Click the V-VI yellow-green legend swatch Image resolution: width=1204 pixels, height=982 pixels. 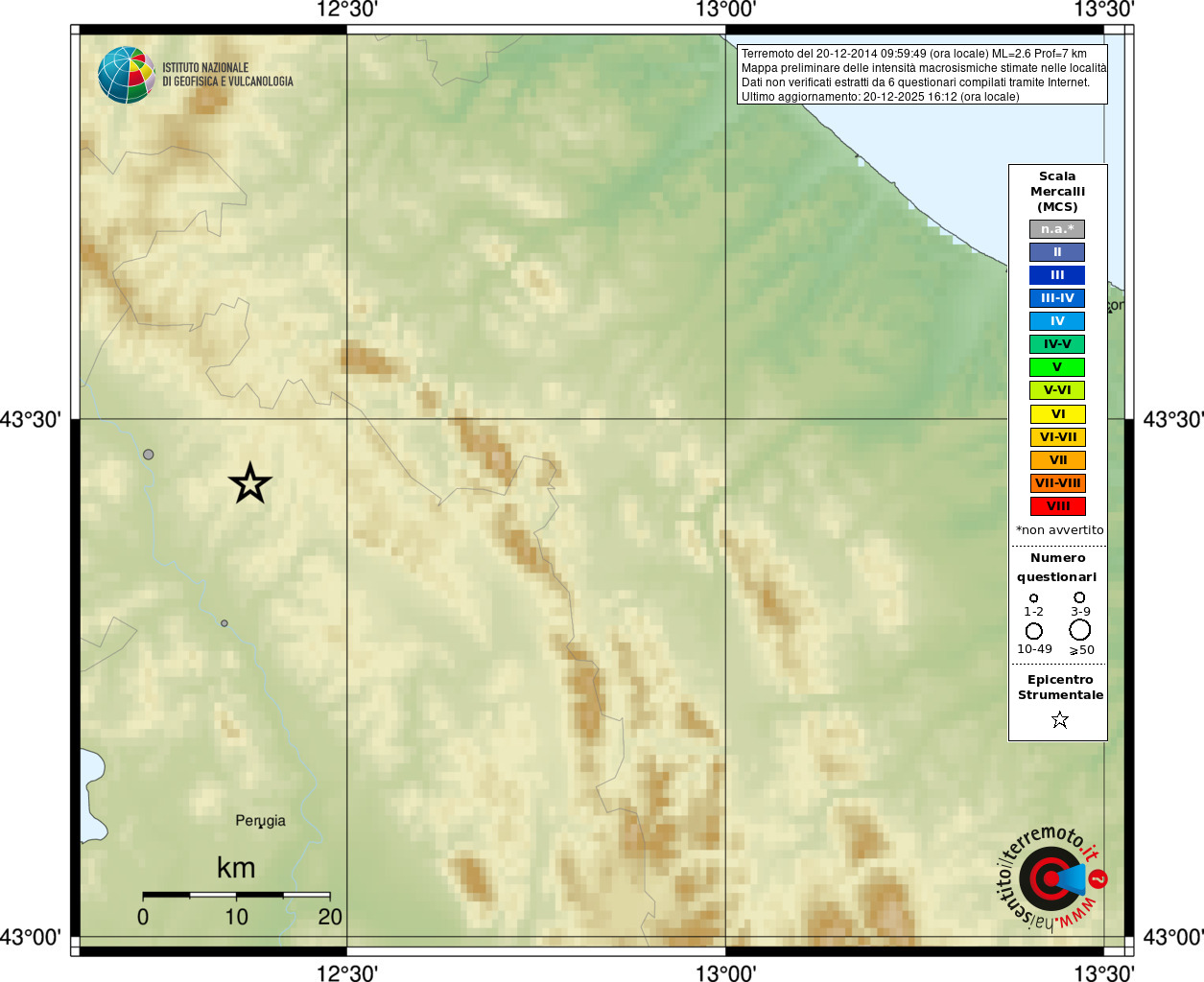tap(1057, 390)
